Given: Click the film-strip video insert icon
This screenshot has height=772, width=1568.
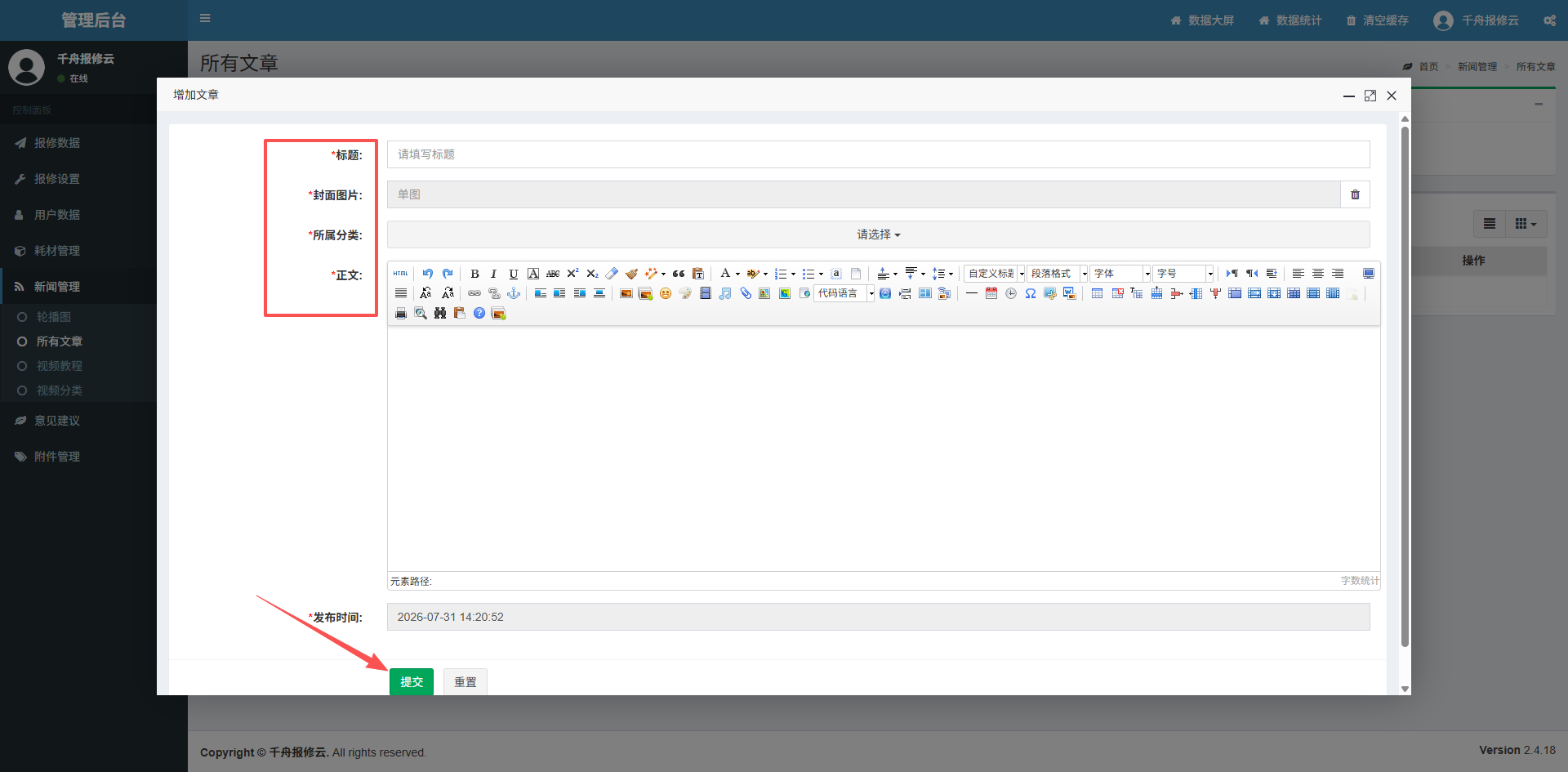Looking at the screenshot, I should (x=706, y=293).
